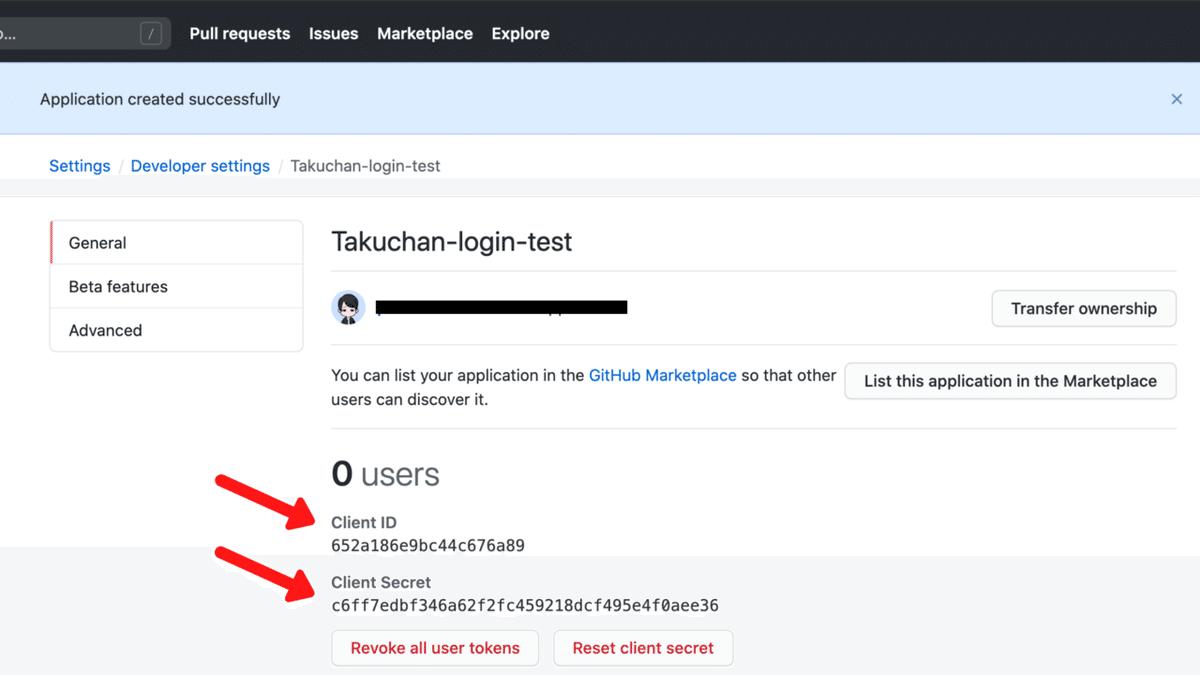1200x675 pixels.
Task: Follow the Settings breadcrumb link
Action: pyautogui.click(x=80, y=166)
